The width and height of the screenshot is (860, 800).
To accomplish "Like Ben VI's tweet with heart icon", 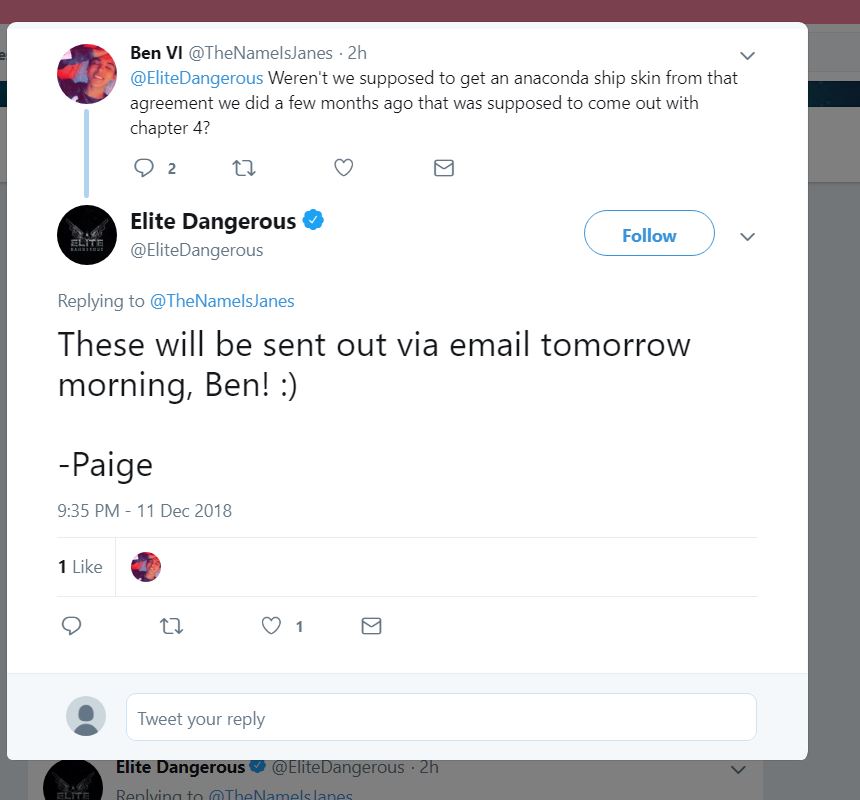I will click(343, 167).
